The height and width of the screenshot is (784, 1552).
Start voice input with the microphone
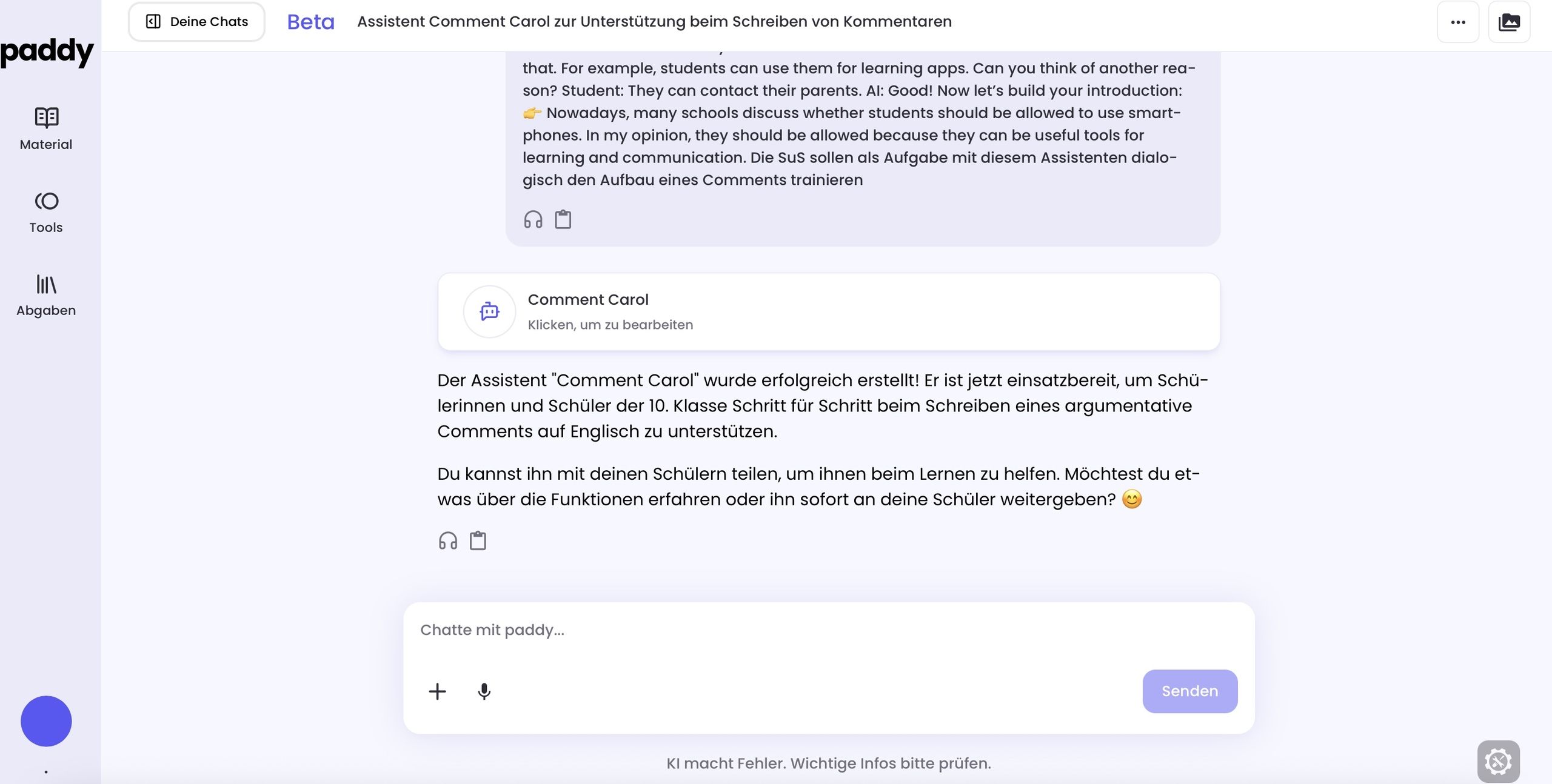point(484,691)
